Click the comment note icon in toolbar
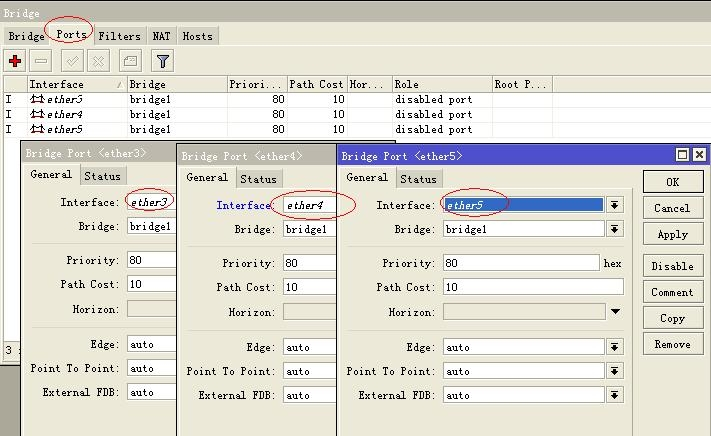 point(131,61)
